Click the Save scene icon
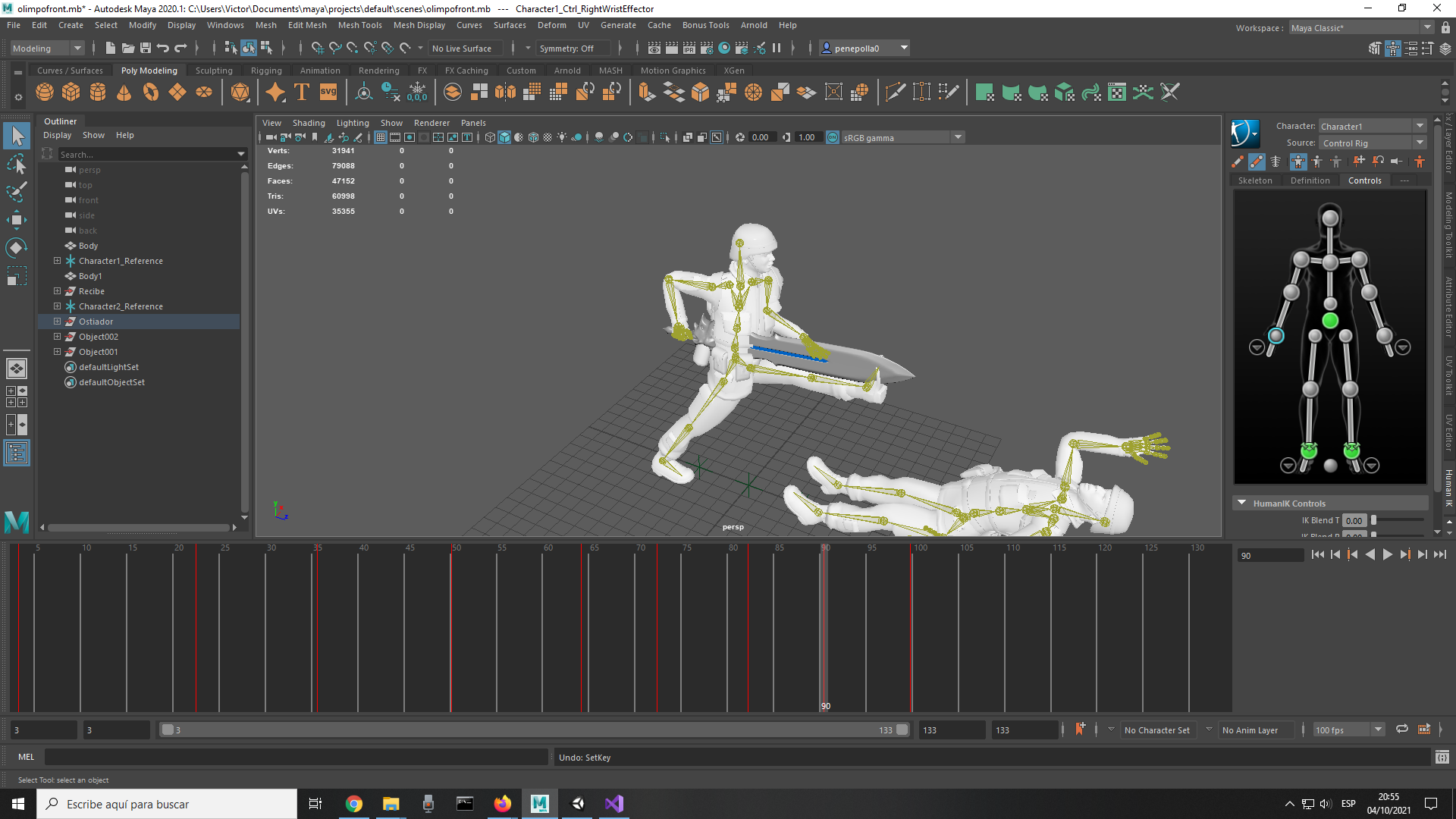The image size is (1456, 819). (x=146, y=49)
